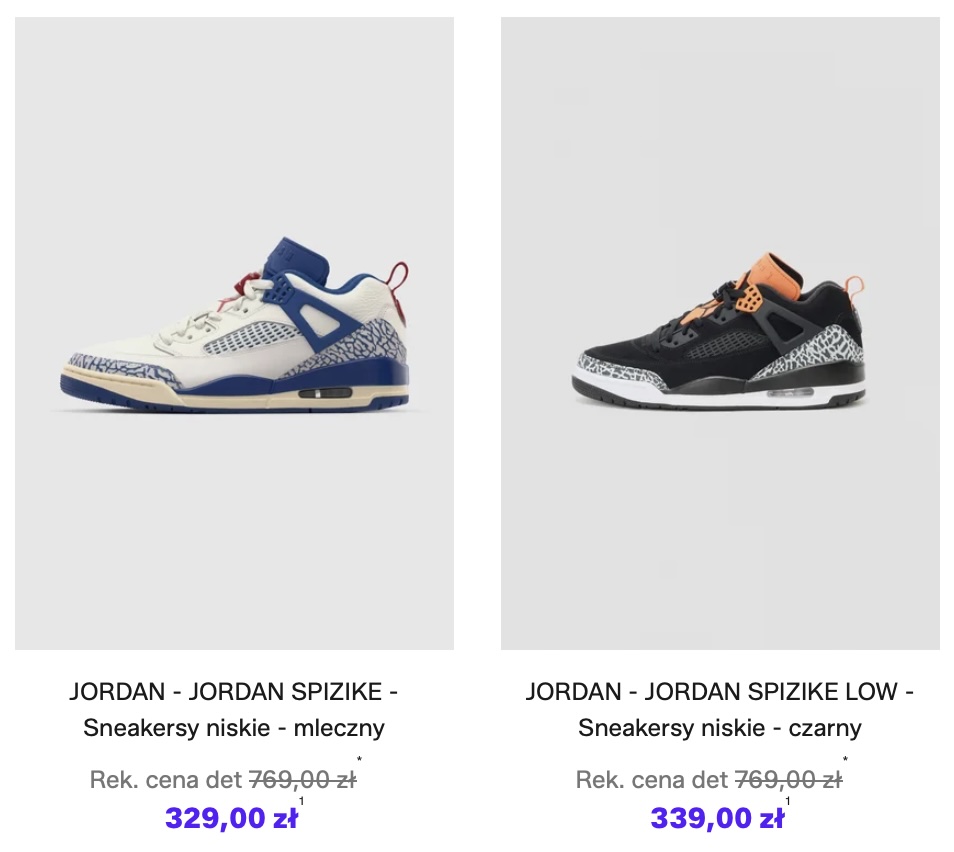Click 'Rek. cena det' label under the czarny sneaker
Image resolution: width=954 pixels, height=852 pixels.
pos(652,780)
